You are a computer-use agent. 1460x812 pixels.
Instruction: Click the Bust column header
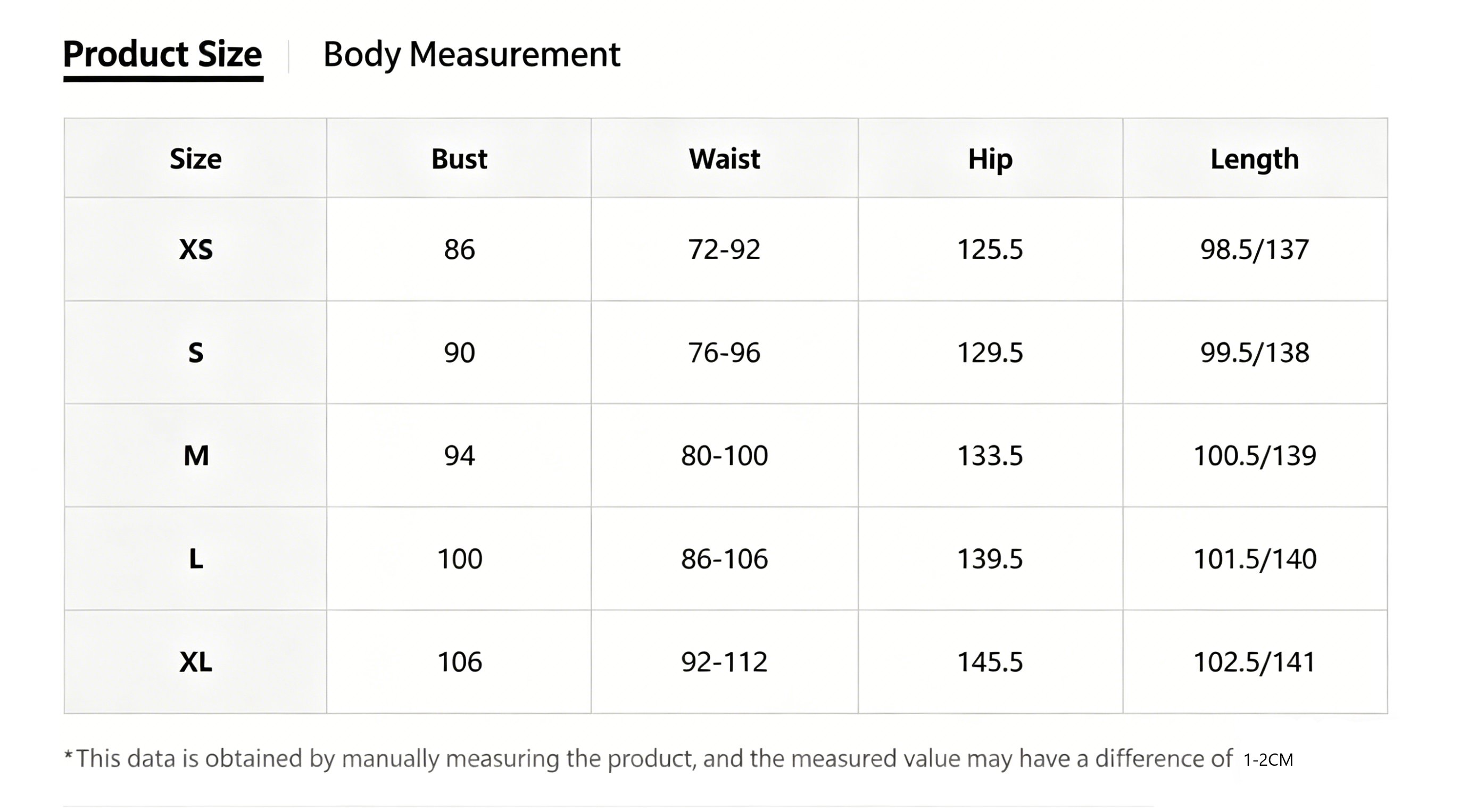coord(459,158)
